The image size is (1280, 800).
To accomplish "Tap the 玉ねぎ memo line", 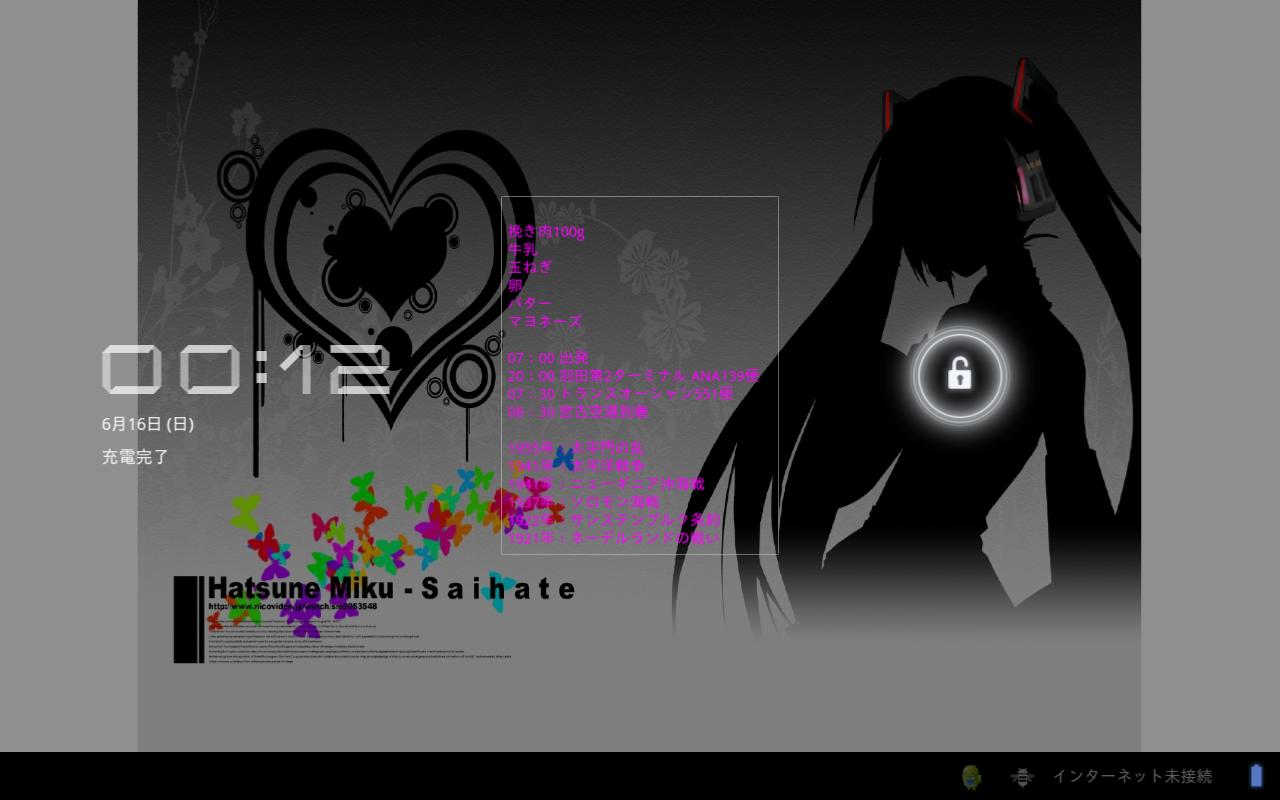I will pyautogui.click(x=529, y=268).
